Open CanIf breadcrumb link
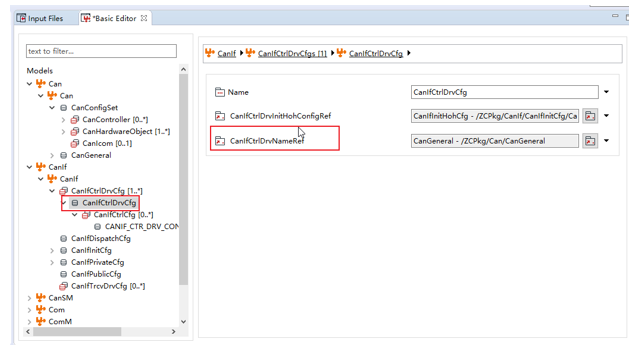640x360 pixels. 227,53
